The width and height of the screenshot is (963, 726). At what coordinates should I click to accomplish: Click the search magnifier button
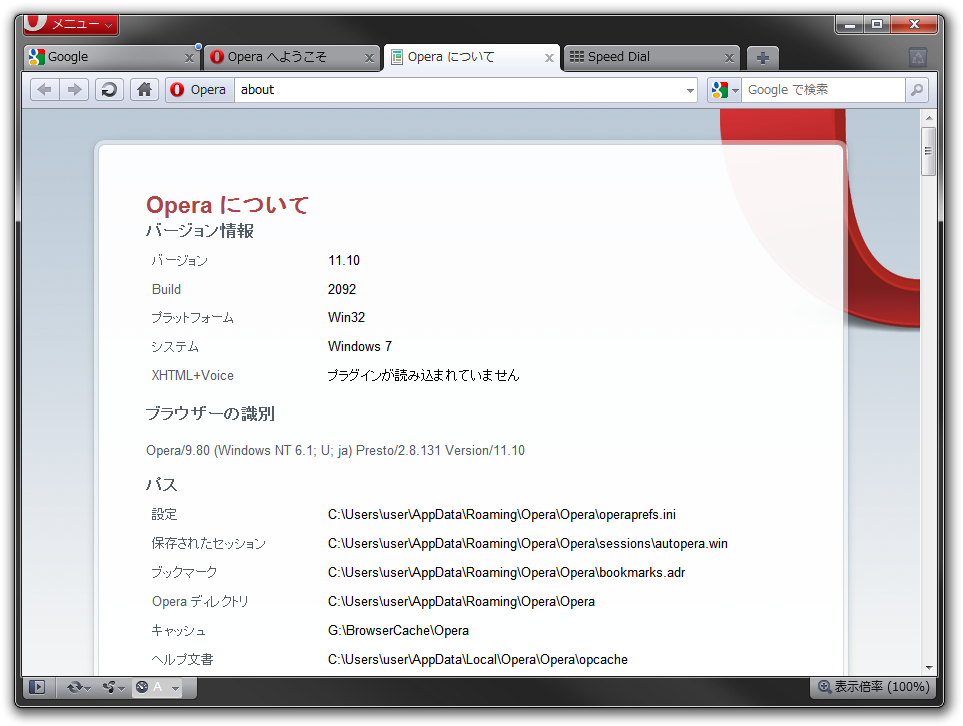[x=916, y=90]
